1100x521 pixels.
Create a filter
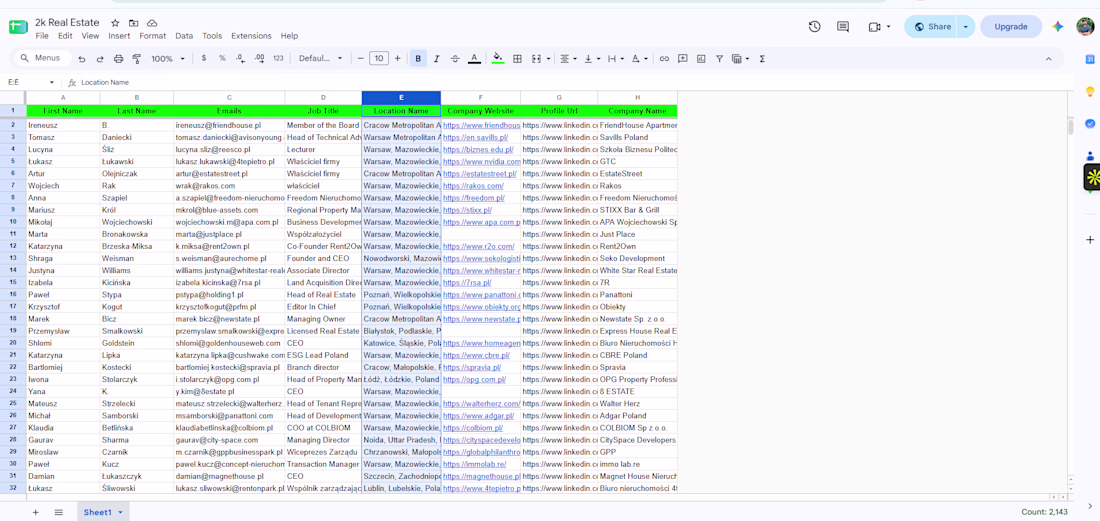(x=720, y=59)
